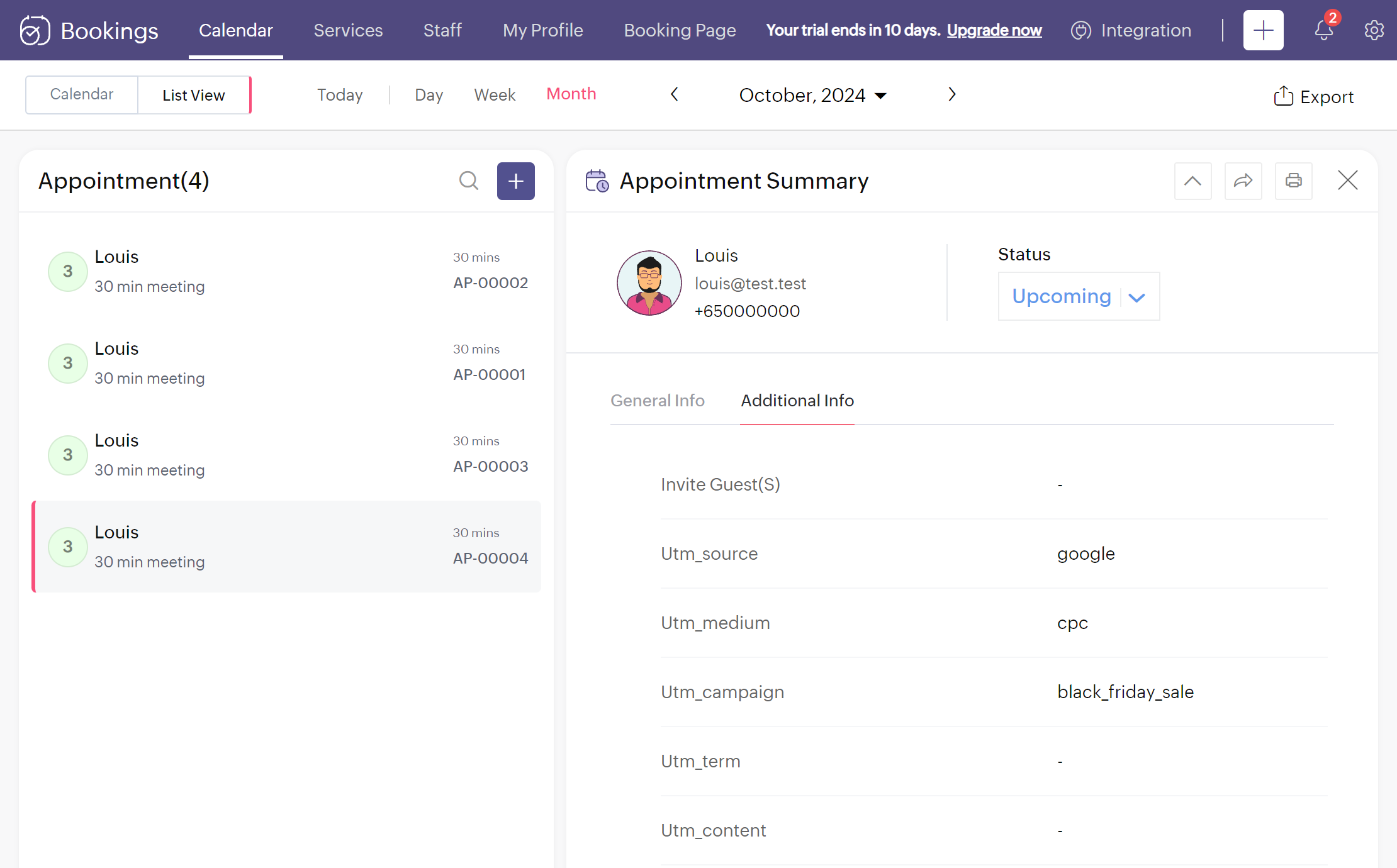Image resolution: width=1397 pixels, height=868 pixels.
Task: Open appointment AP-00003
Action: click(x=286, y=455)
